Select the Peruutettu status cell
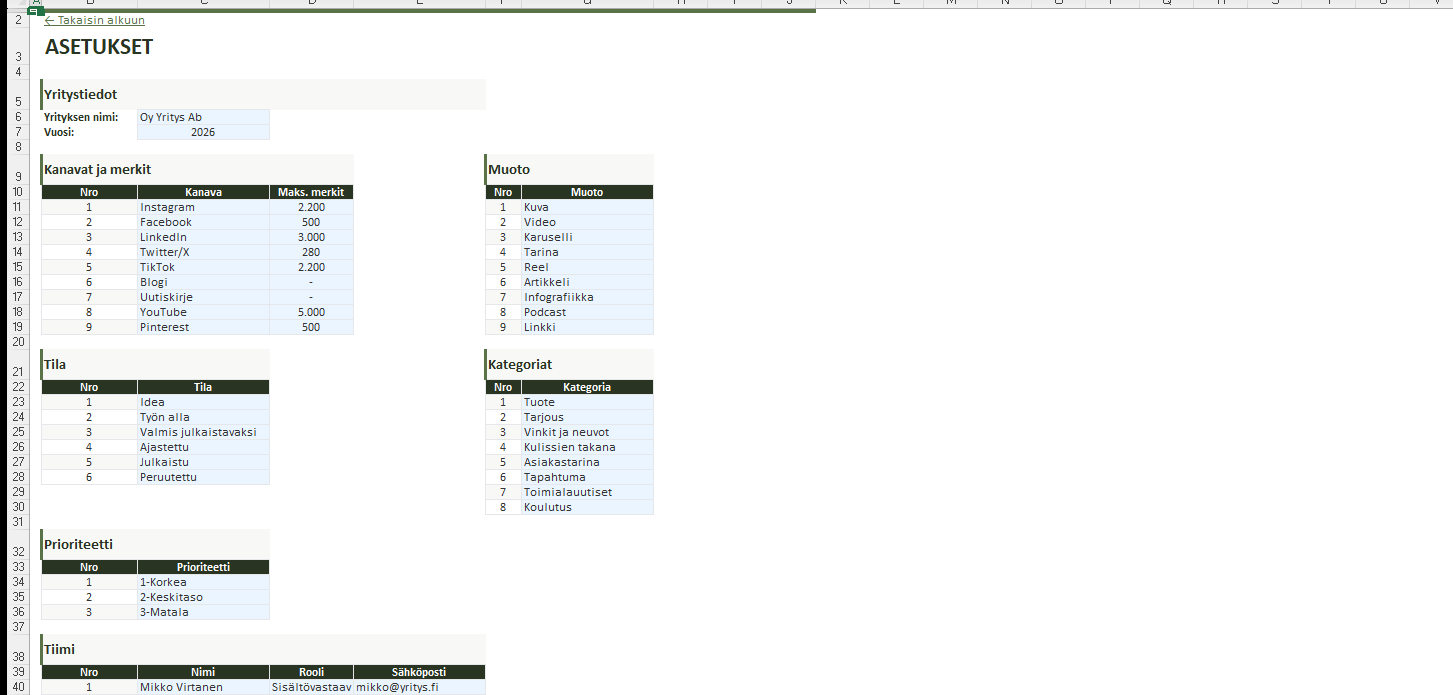 203,477
